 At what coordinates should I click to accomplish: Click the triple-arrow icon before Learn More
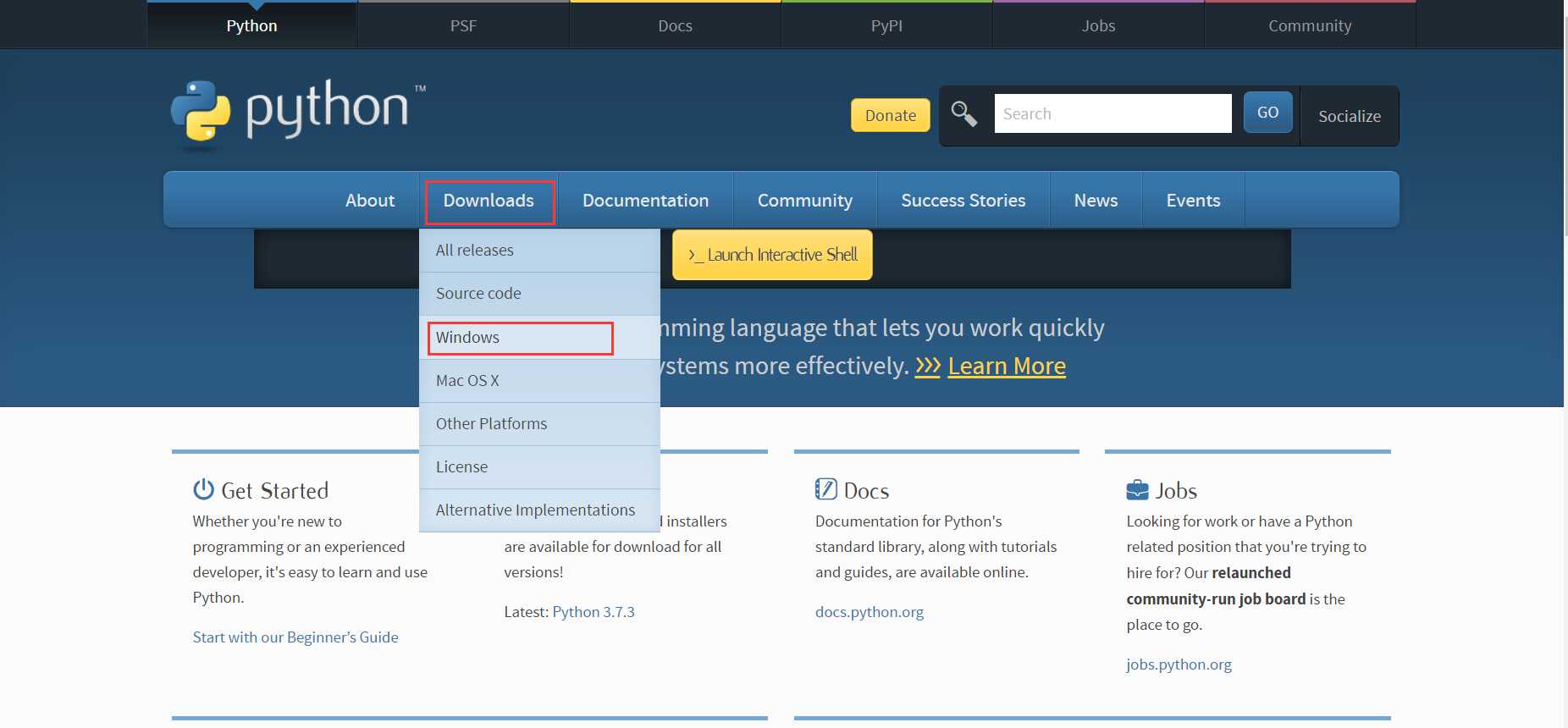point(927,366)
